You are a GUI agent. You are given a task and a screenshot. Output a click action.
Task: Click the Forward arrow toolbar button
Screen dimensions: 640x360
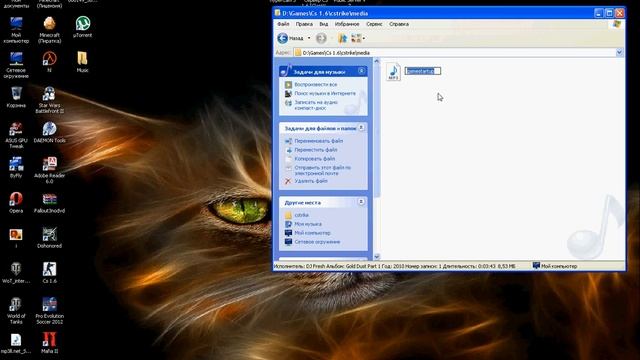tap(321, 38)
